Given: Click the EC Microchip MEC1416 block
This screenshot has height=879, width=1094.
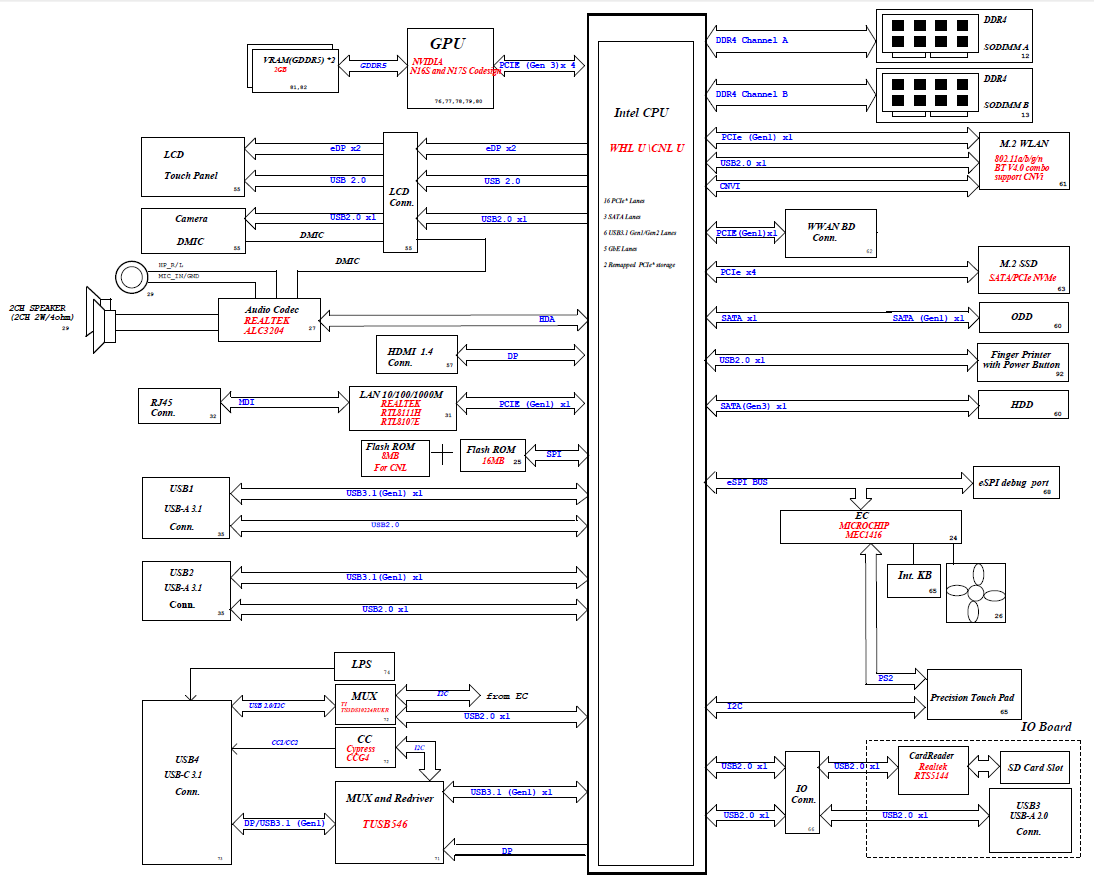Looking at the screenshot, I should (870, 527).
